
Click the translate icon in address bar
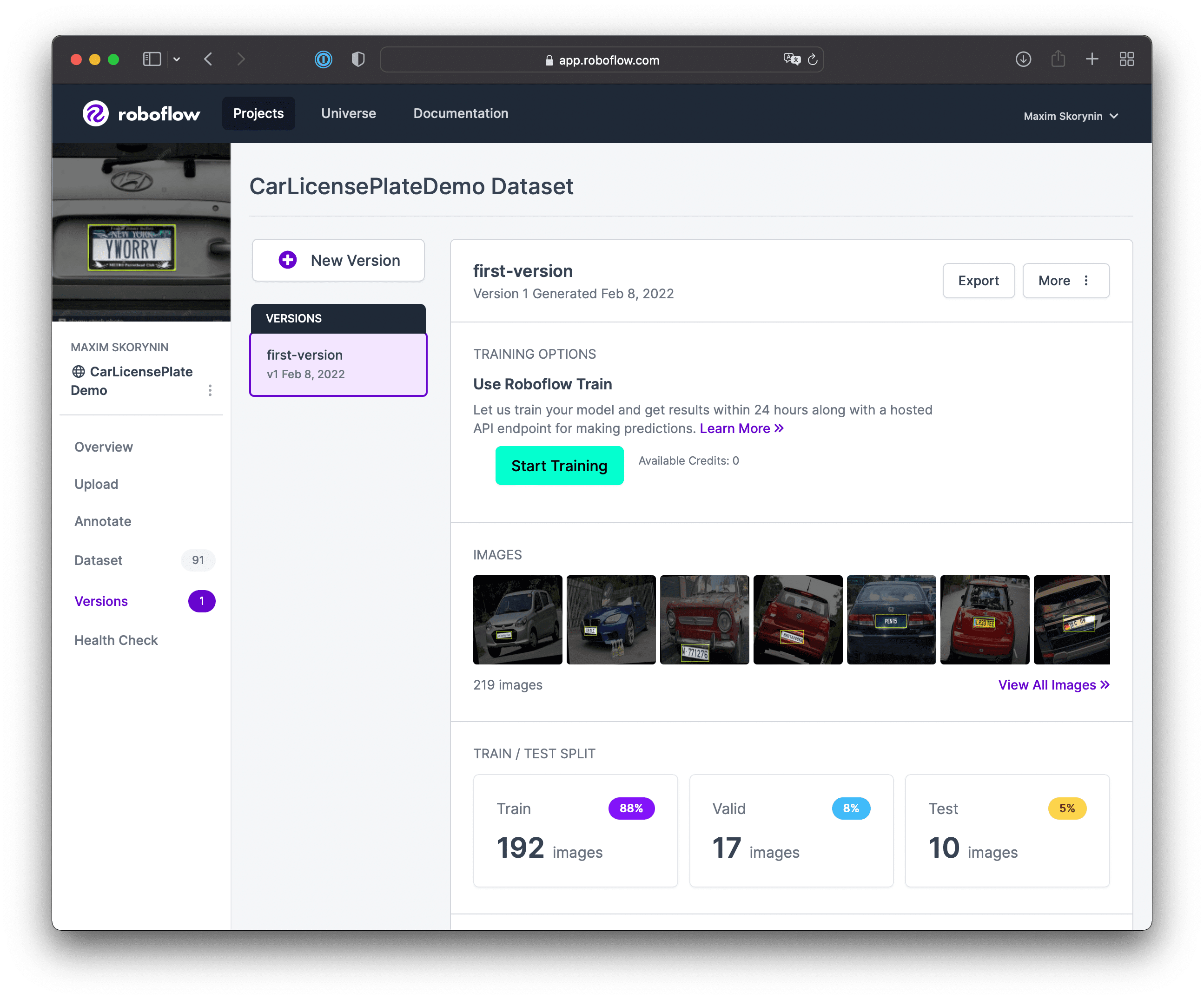(792, 59)
